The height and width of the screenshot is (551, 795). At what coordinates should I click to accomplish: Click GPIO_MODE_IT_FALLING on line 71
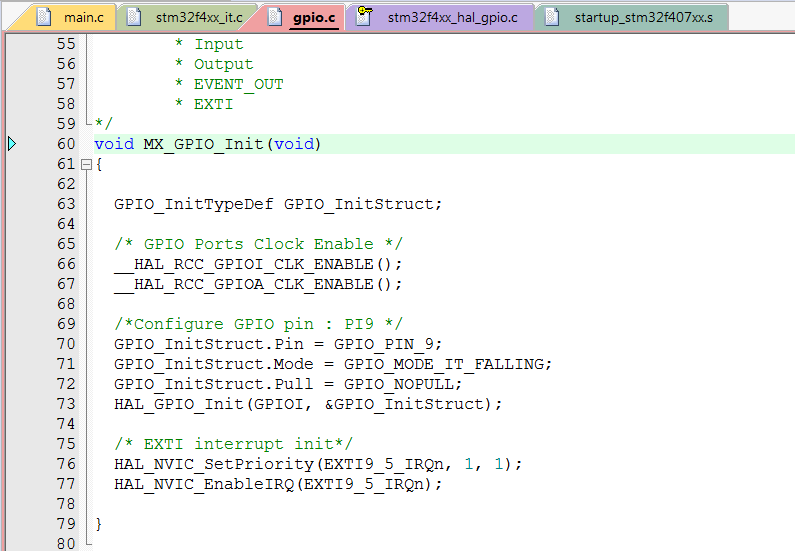pyautogui.click(x=444, y=364)
